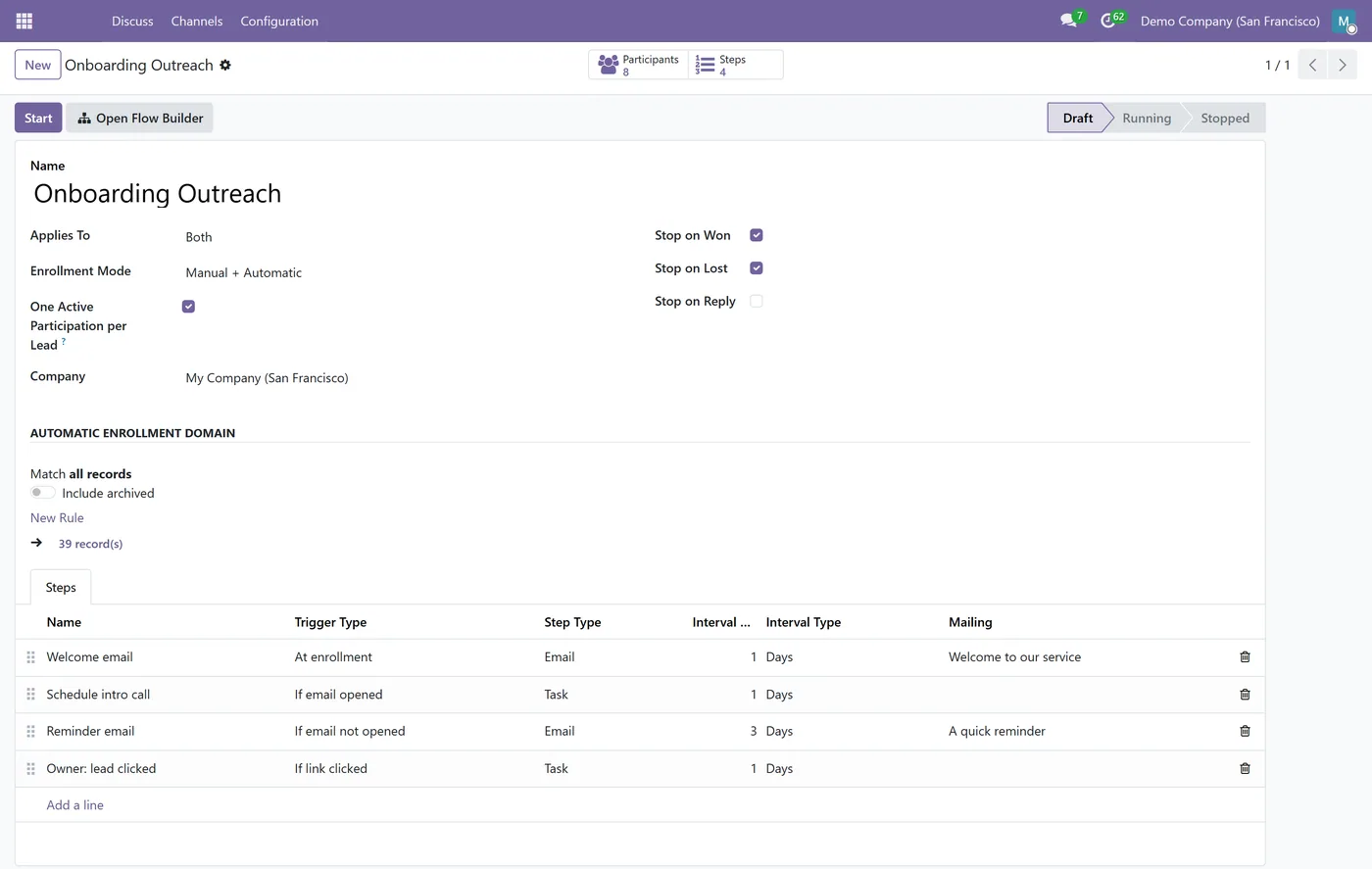Click the Onboarding Outreach breadcrumb title
Image resolution: width=1372 pixels, height=869 pixels.
pos(139,65)
